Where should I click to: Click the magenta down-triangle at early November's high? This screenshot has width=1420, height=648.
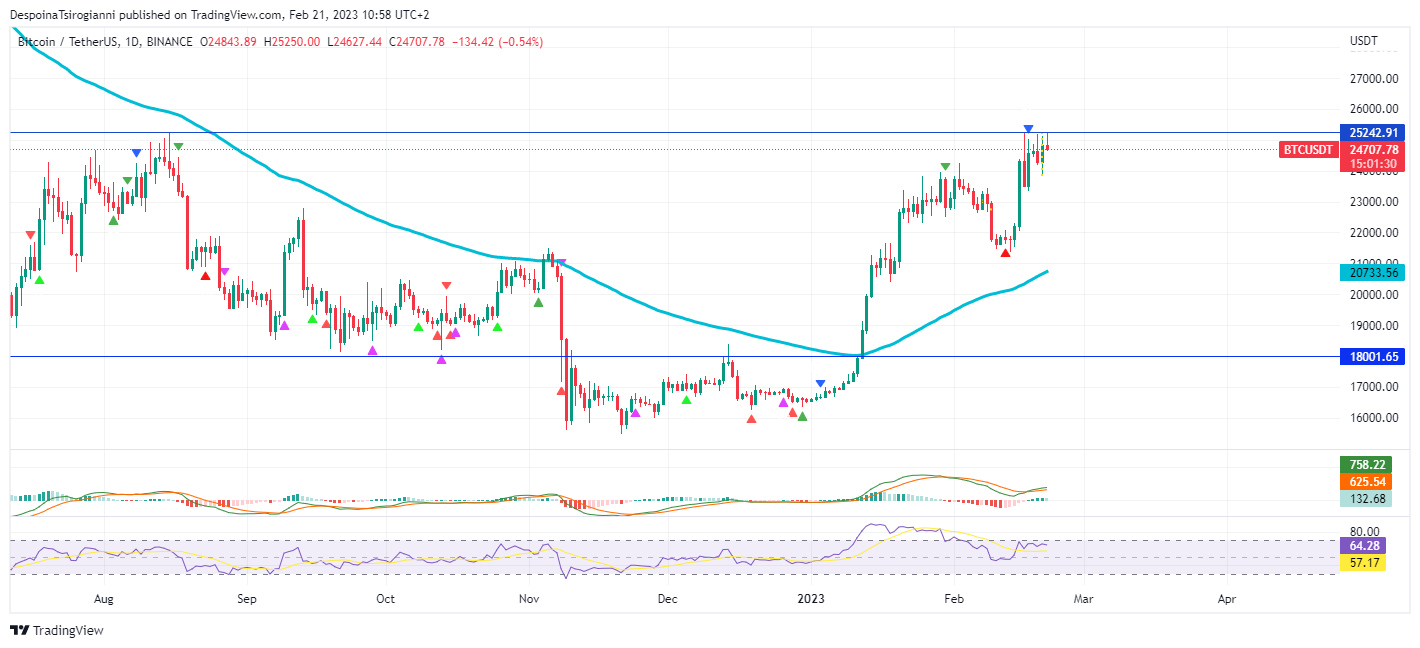(561, 263)
